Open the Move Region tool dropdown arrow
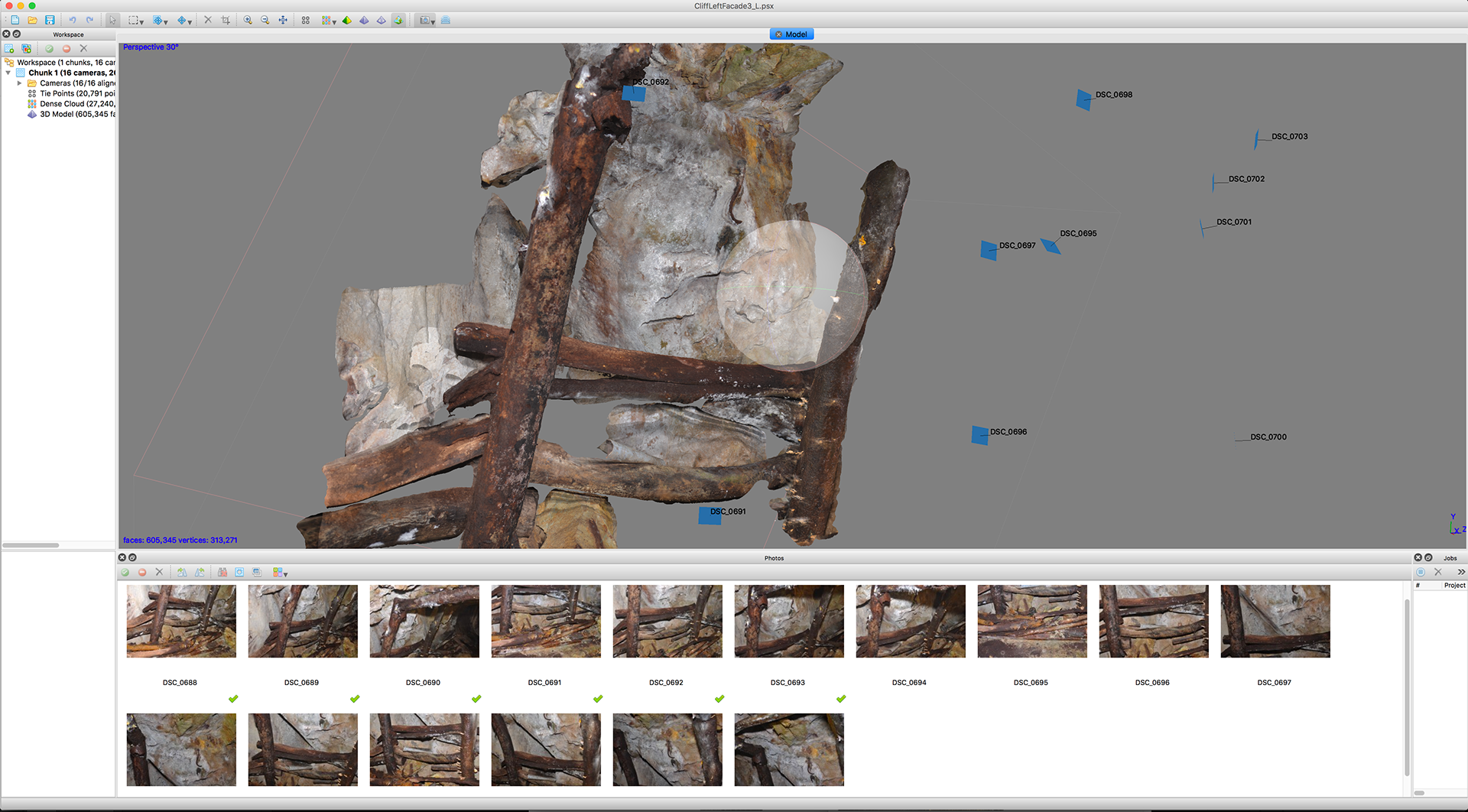This screenshot has height=812, width=1468. (x=166, y=22)
